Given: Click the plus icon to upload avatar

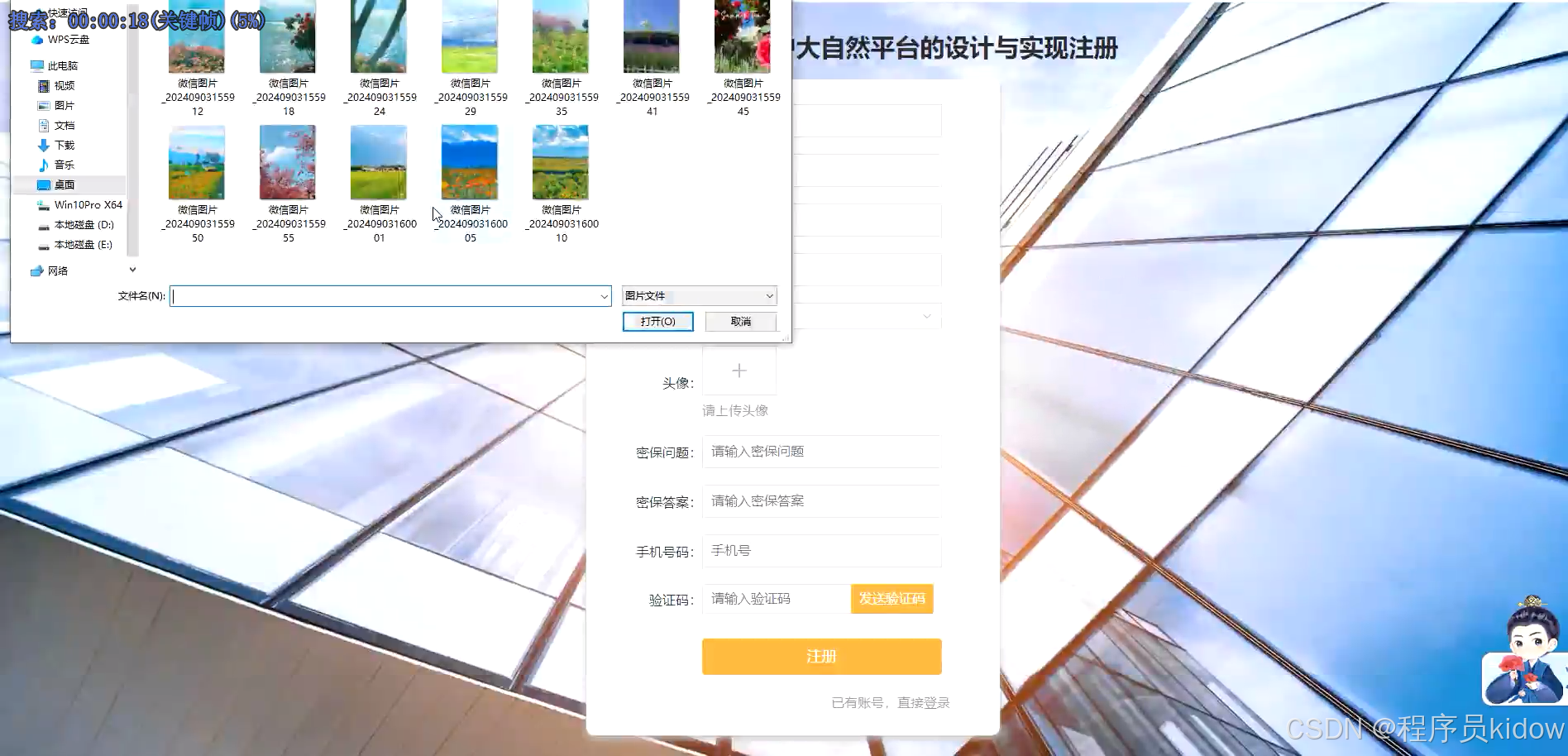Looking at the screenshot, I should click(739, 370).
